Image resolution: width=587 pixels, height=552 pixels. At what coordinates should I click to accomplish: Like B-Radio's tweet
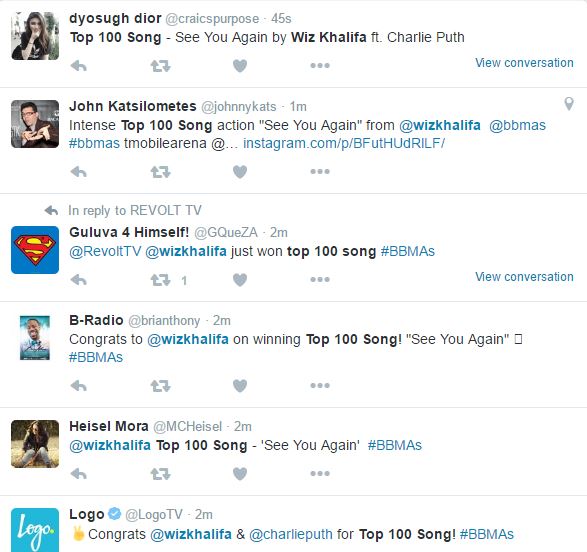pos(240,385)
